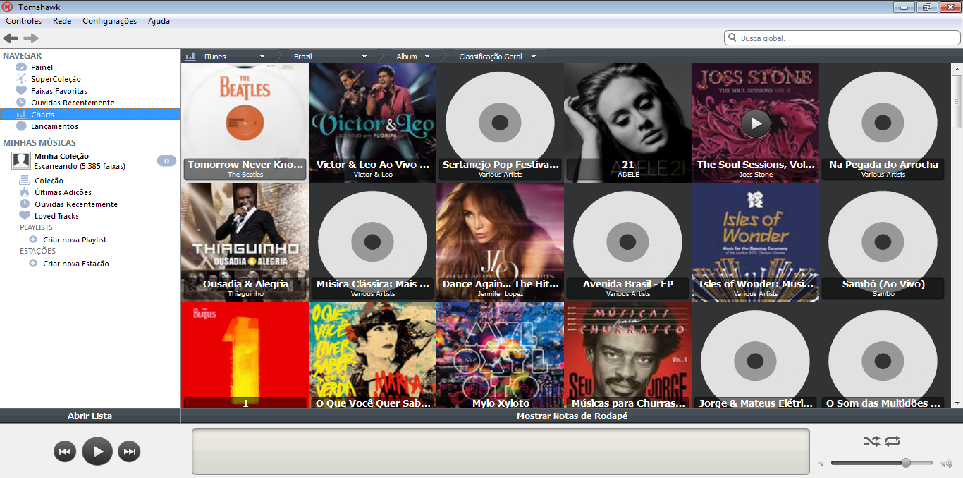Open Música Clássica album placeholder
Viewport: 963px width, 478px height.
(x=373, y=242)
